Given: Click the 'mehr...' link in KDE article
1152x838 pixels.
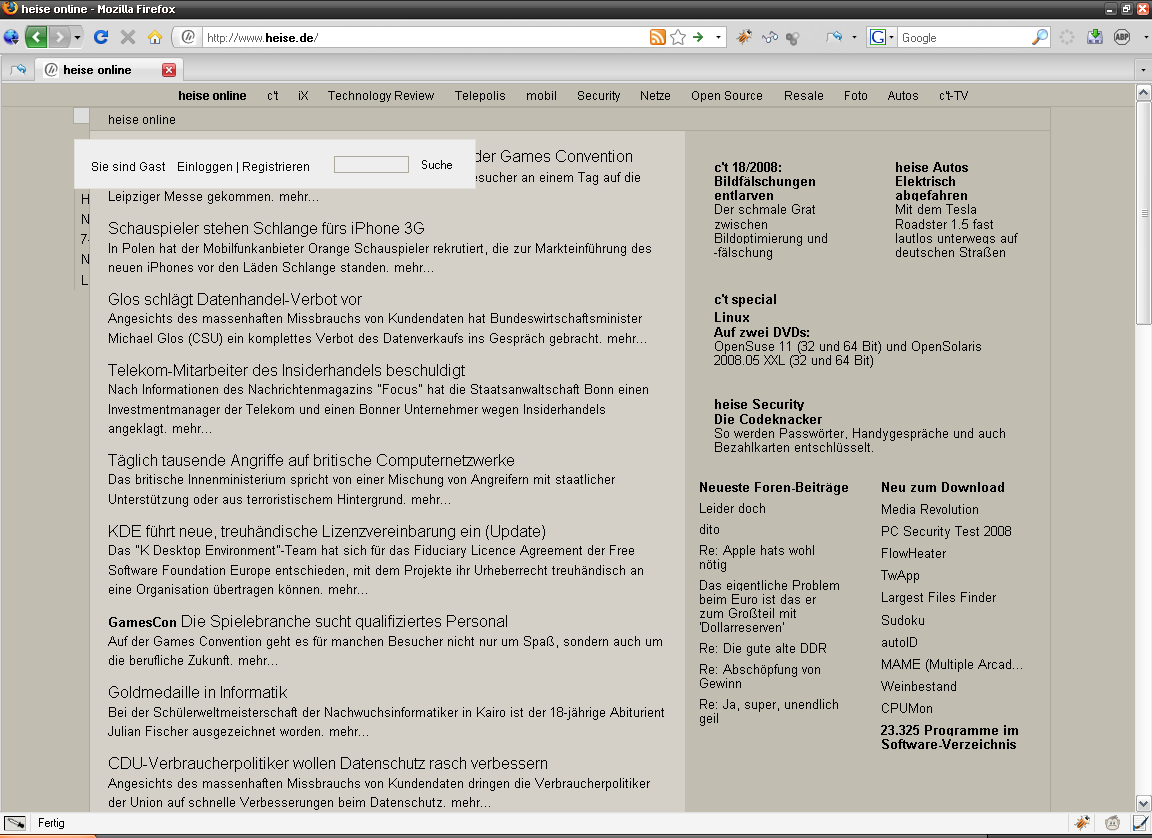Looking at the screenshot, I should (348, 590).
